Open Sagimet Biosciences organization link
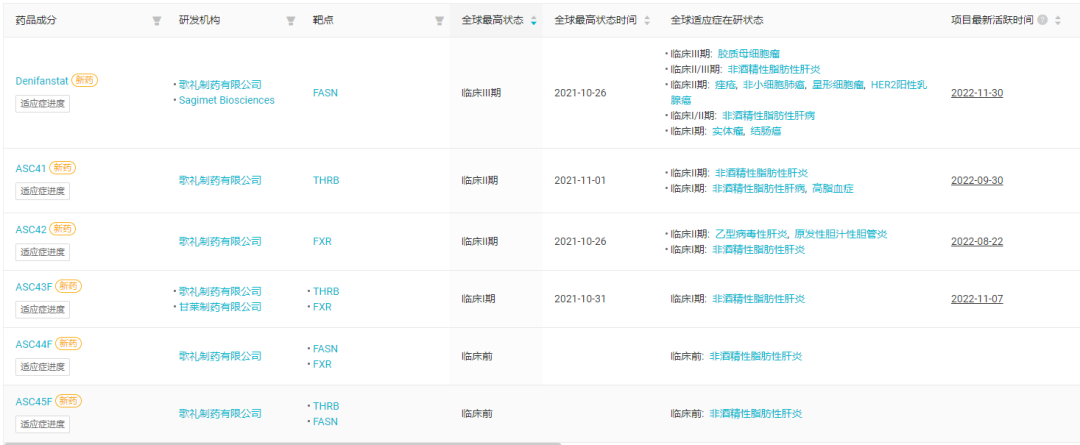The image size is (1080, 445). coord(227,101)
